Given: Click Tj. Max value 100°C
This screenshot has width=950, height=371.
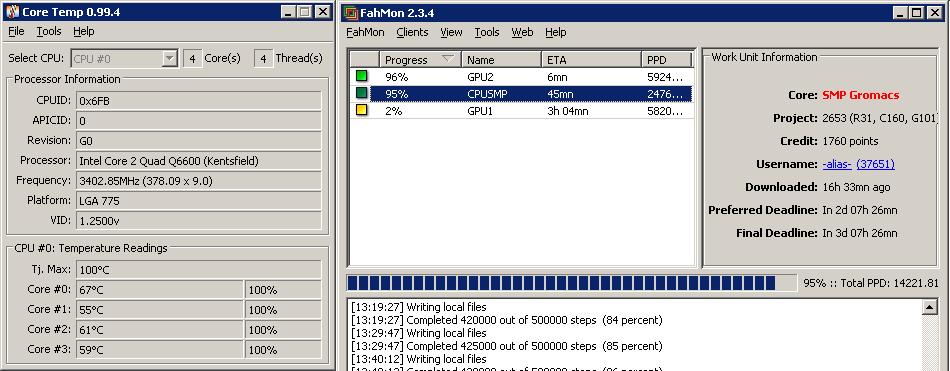Looking at the screenshot, I should point(199,270).
